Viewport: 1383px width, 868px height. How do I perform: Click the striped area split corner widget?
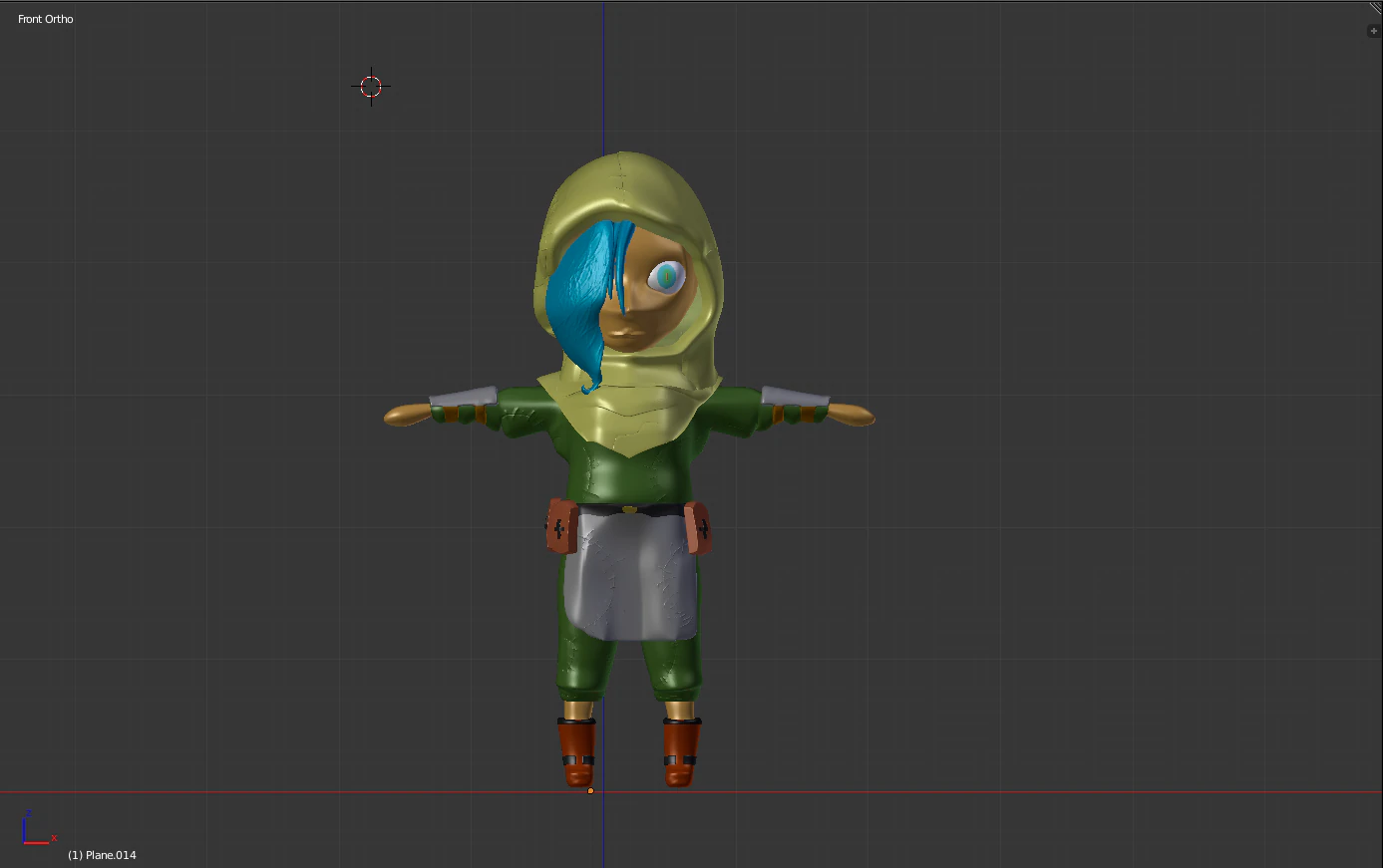1375,8
